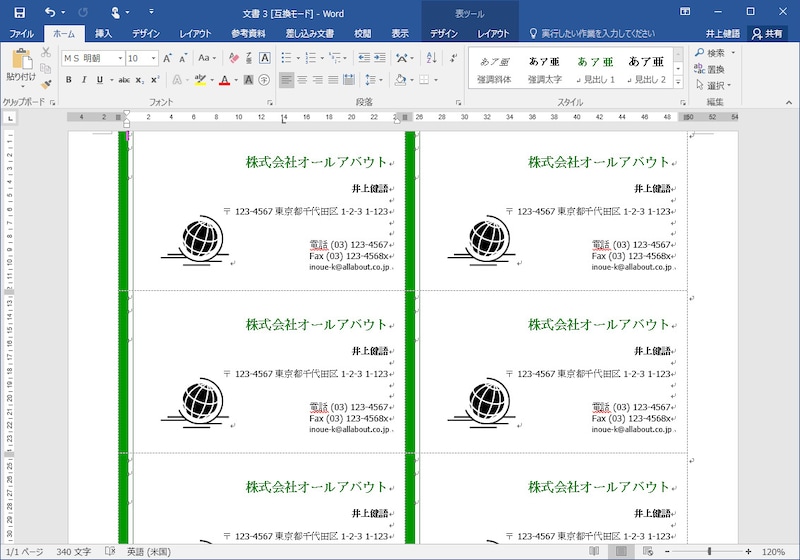Start a bulleted list

pyautogui.click(x=286, y=58)
